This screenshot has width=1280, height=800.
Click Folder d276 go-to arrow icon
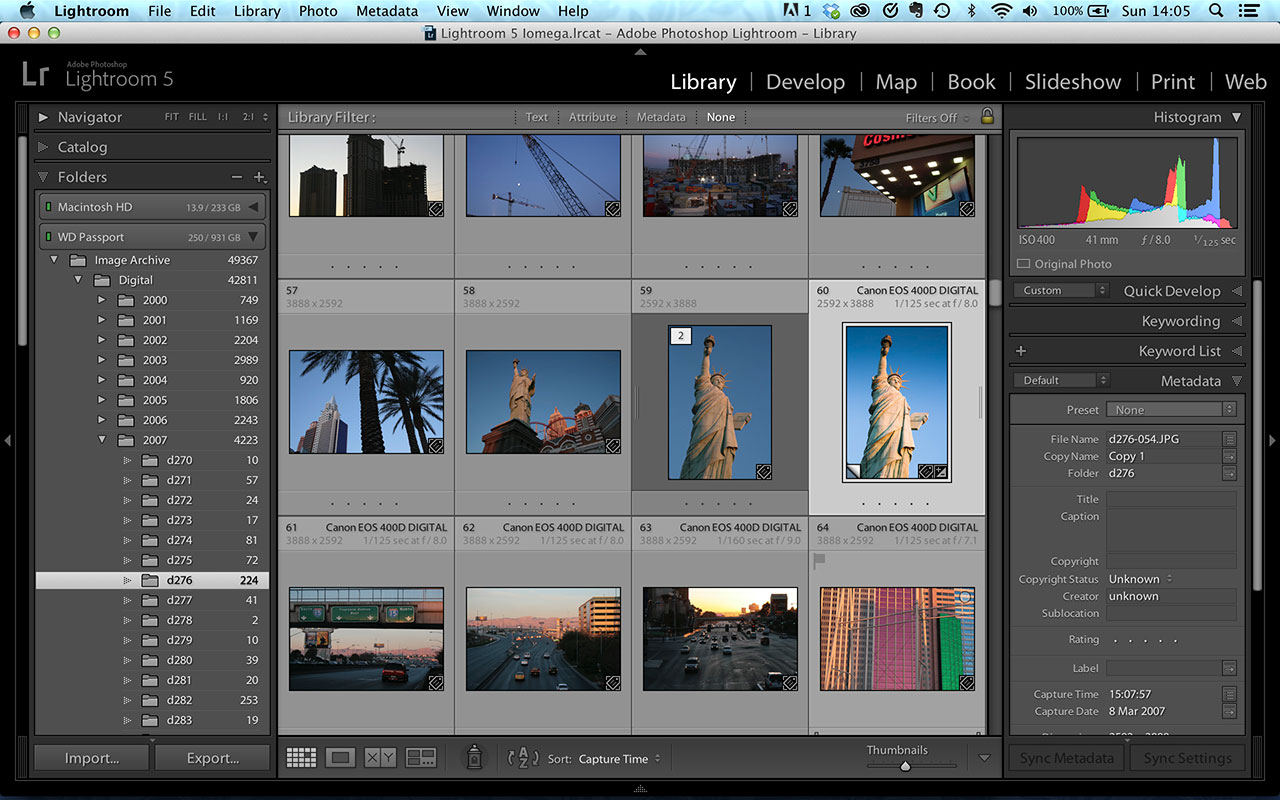point(1229,473)
